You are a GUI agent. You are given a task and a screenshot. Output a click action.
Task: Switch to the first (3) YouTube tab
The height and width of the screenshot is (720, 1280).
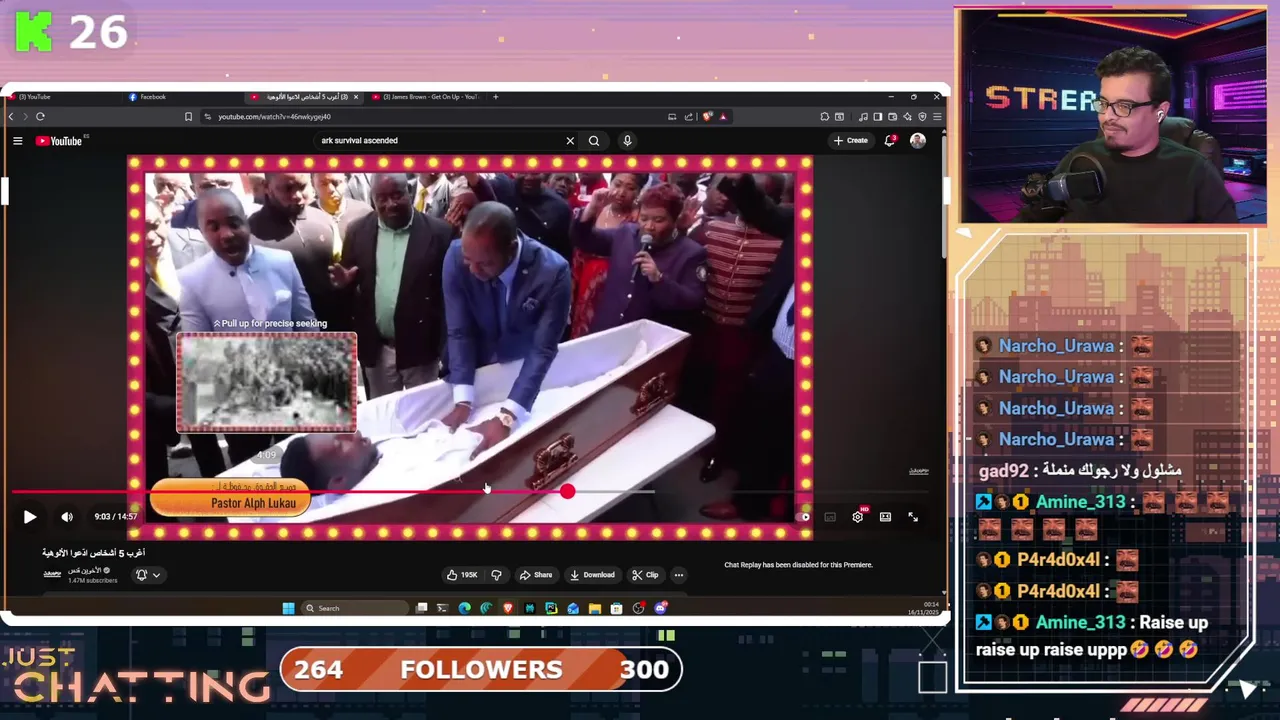[62, 97]
